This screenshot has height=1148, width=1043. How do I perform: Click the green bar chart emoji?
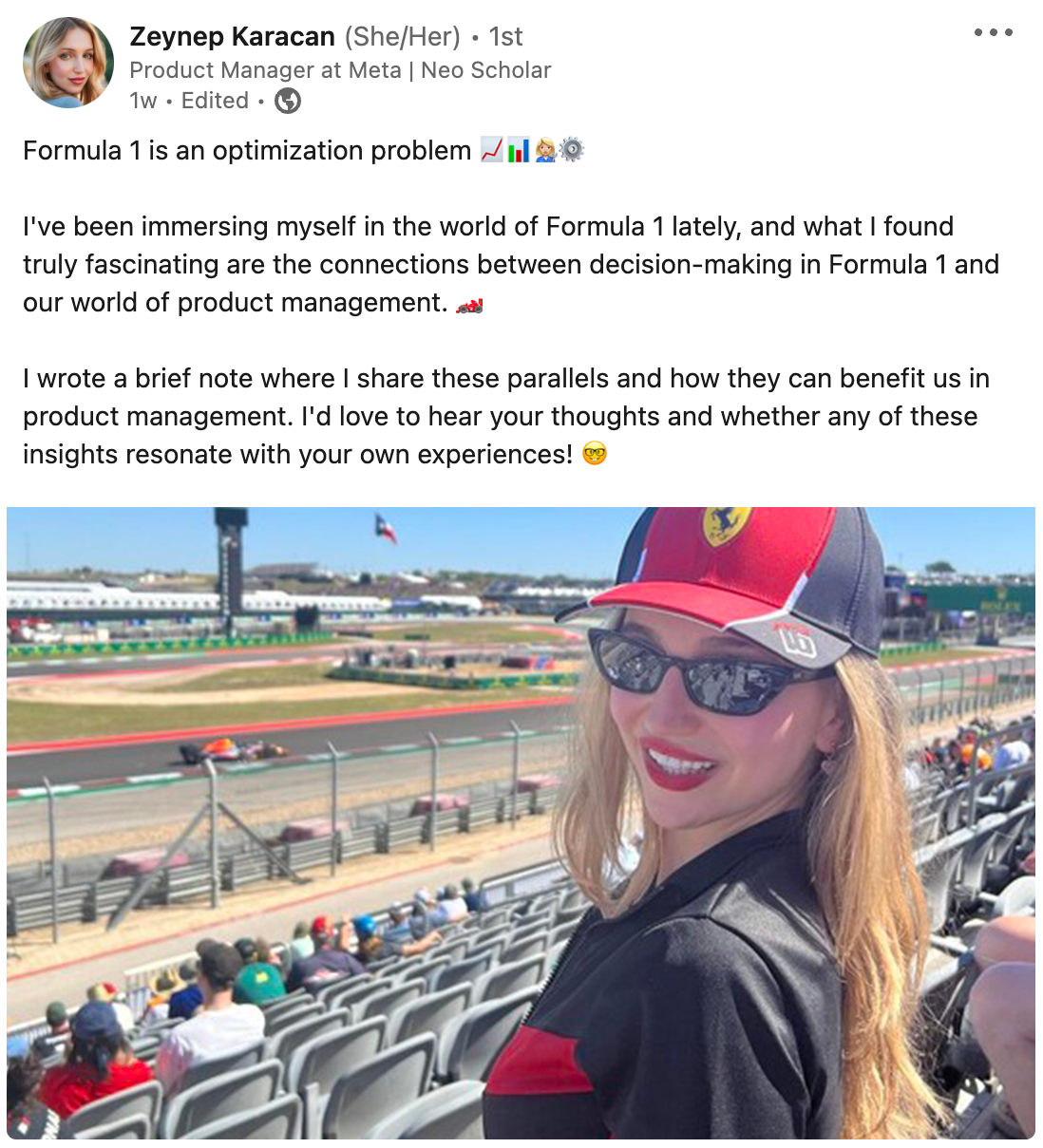tap(519, 150)
